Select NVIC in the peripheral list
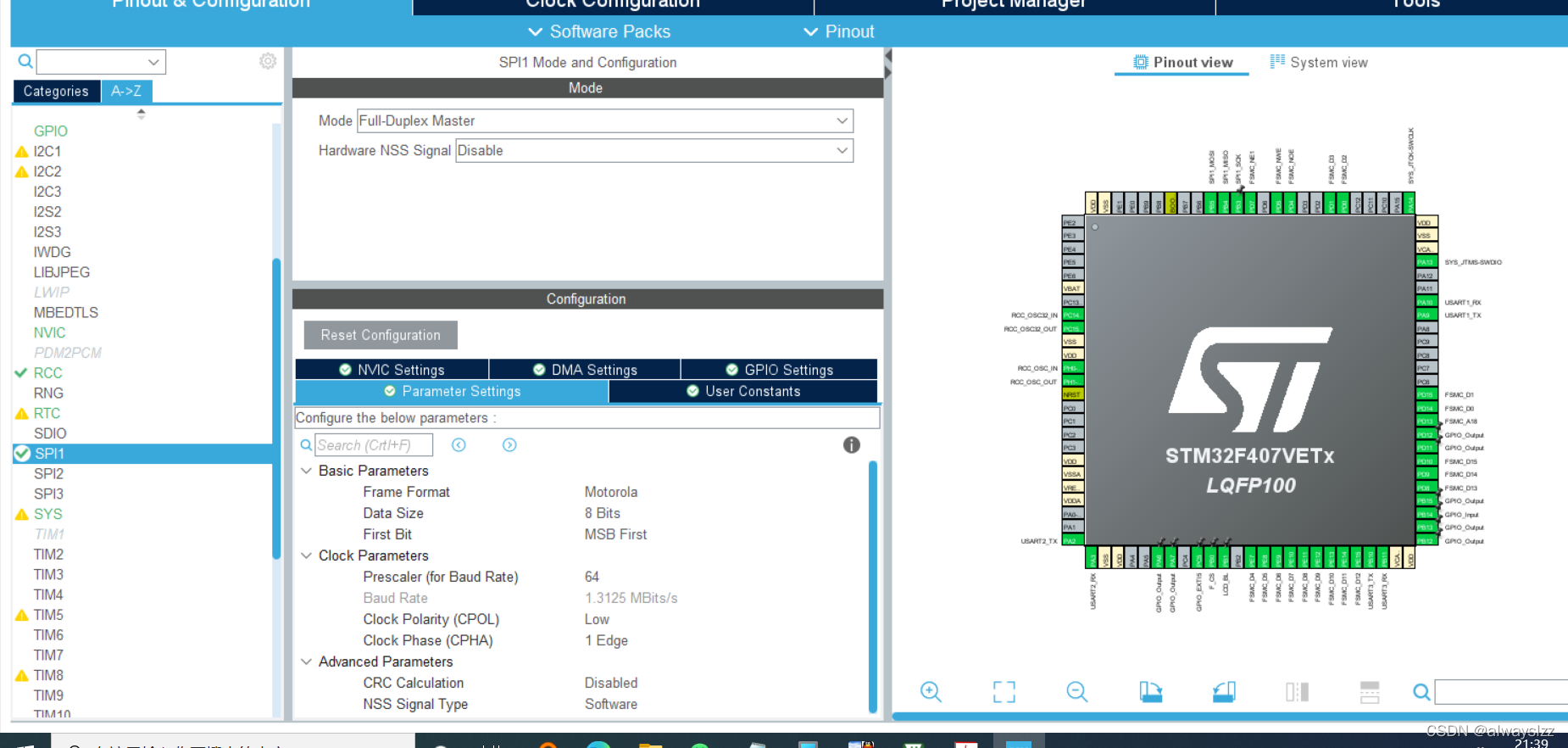The width and height of the screenshot is (1568, 748). [x=49, y=333]
